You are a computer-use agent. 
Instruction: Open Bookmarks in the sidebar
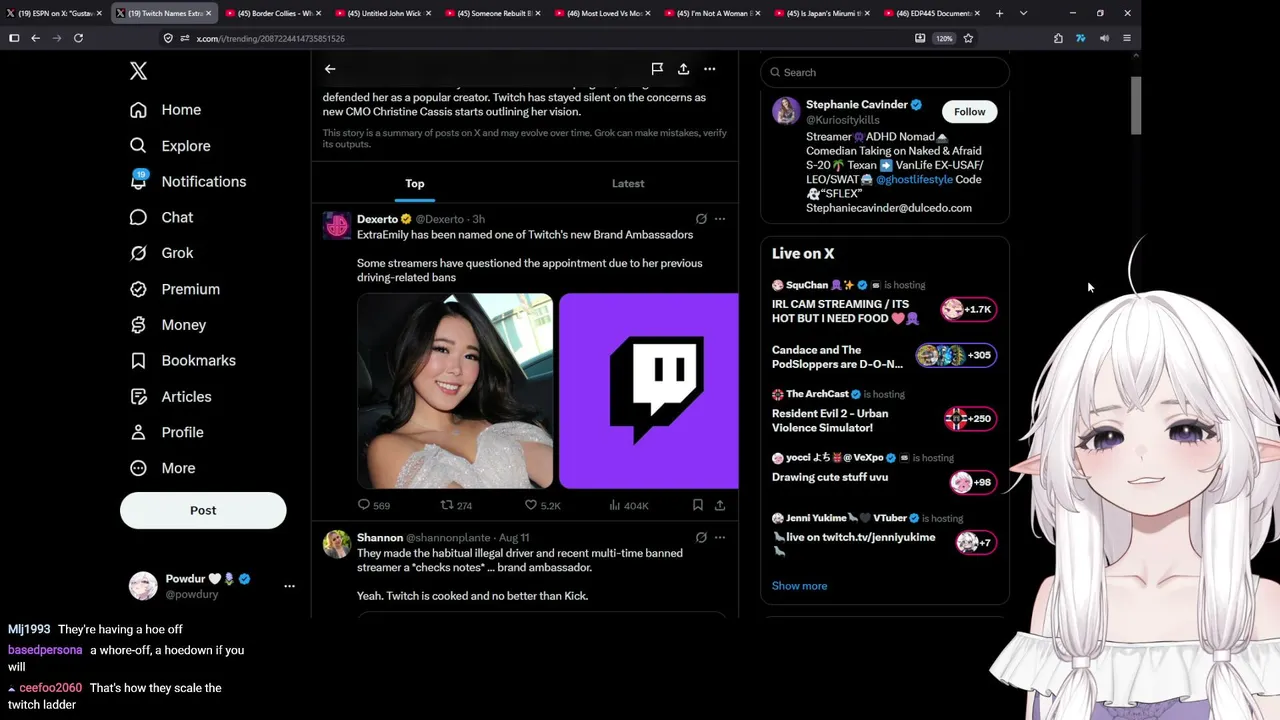[183, 361]
